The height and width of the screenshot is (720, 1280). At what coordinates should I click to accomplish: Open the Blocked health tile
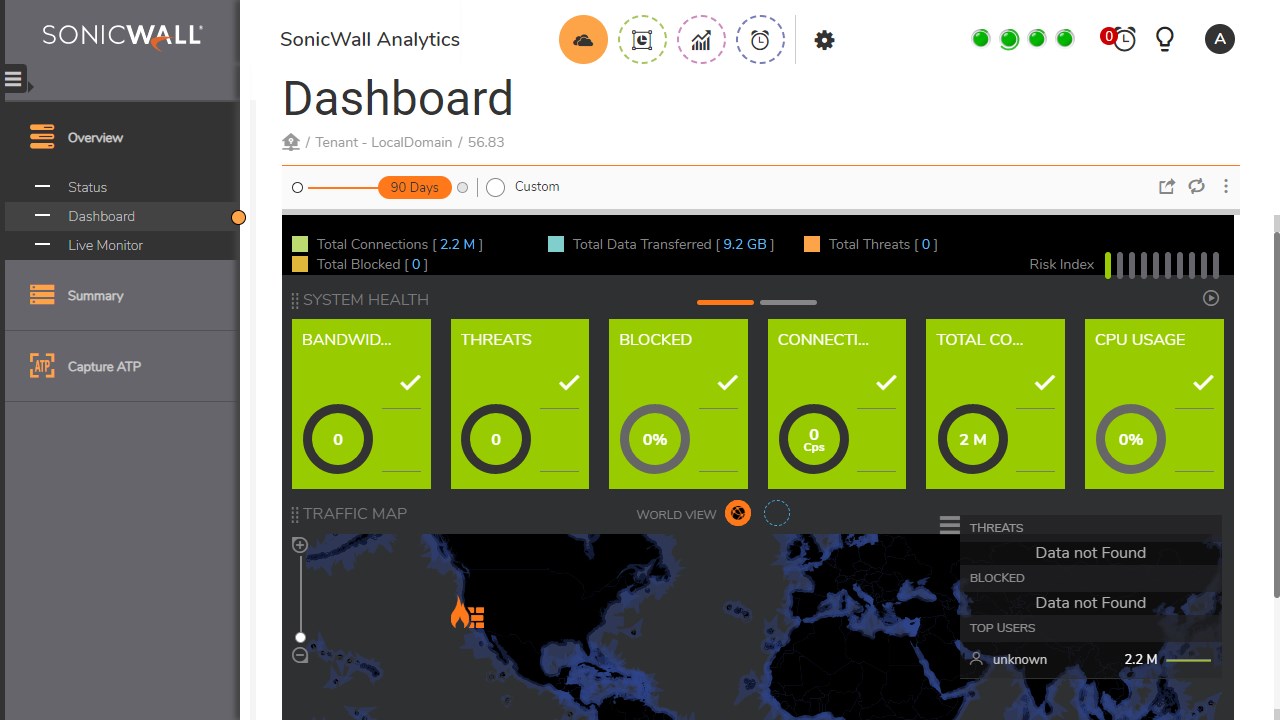pyautogui.click(x=678, y=404)
